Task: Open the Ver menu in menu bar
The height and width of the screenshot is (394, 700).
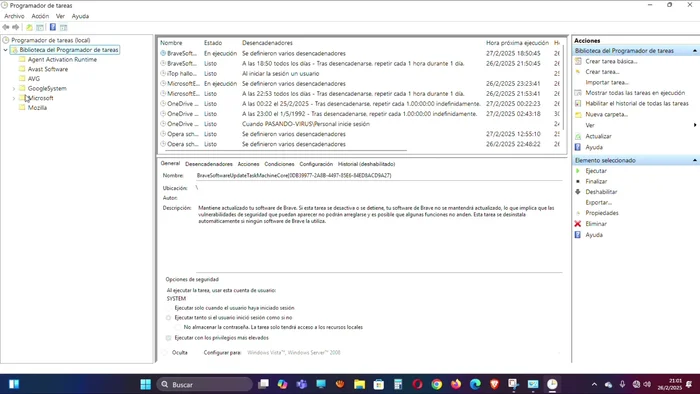Action: (60, 16)
